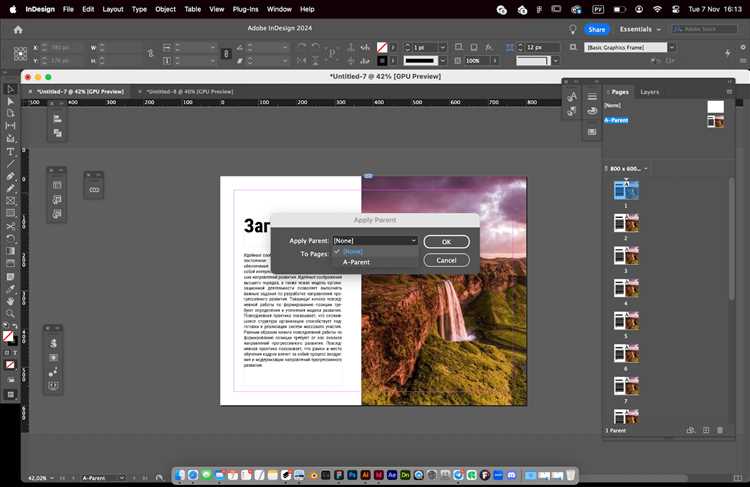This screenshot has width=750, height=487.
Task: Open the Apply Parent dropdown
Action: pyautogui.click(x=375, y=241)
